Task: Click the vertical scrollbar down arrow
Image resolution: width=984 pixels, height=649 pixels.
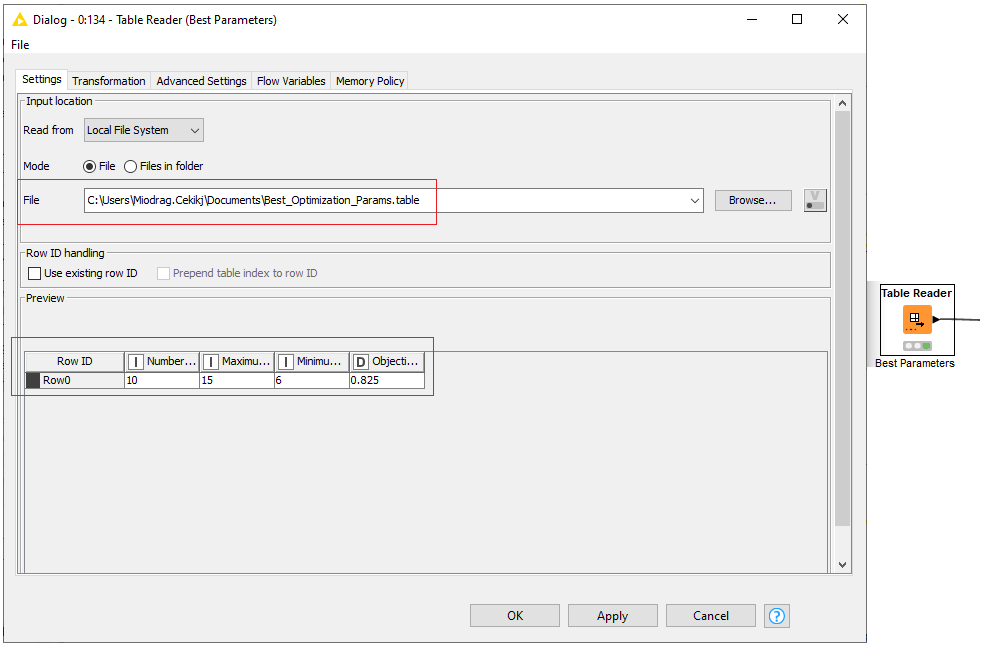Action: [842, 565]
